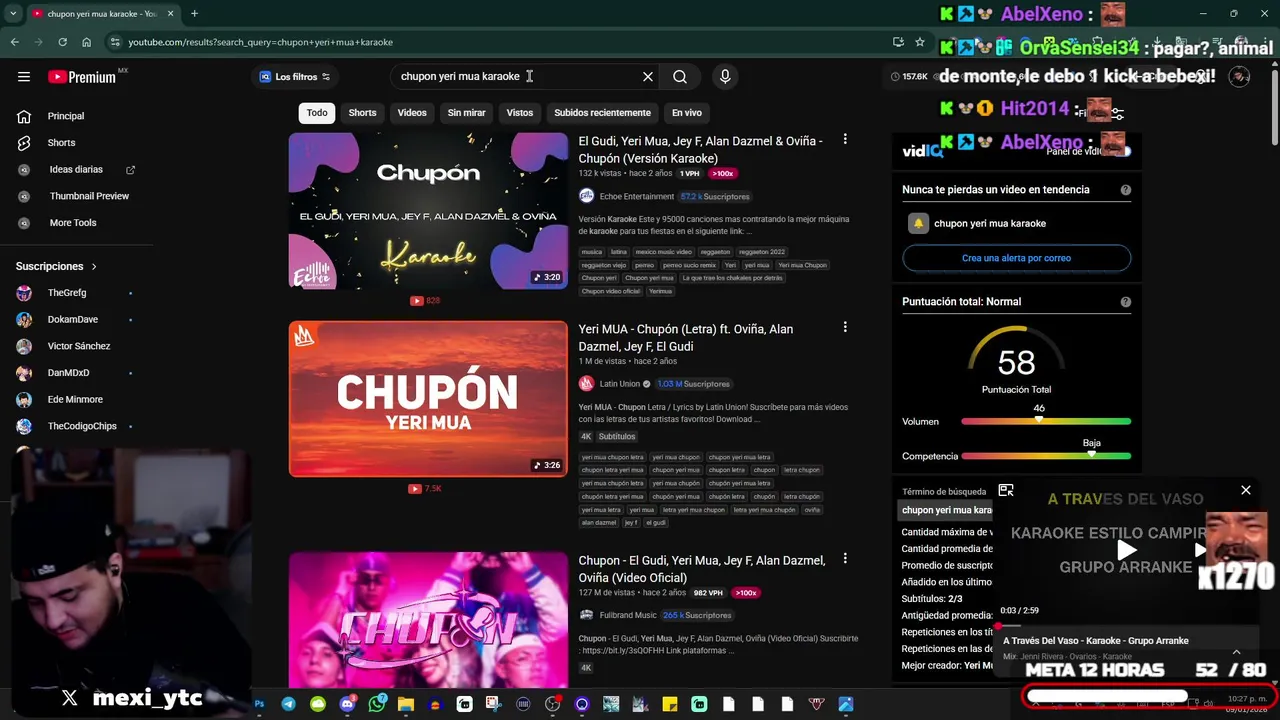The image size is (1280, 720).
Task: Open three-dot menu for Chupón Letra video
Action: click(x=845, y=327)
